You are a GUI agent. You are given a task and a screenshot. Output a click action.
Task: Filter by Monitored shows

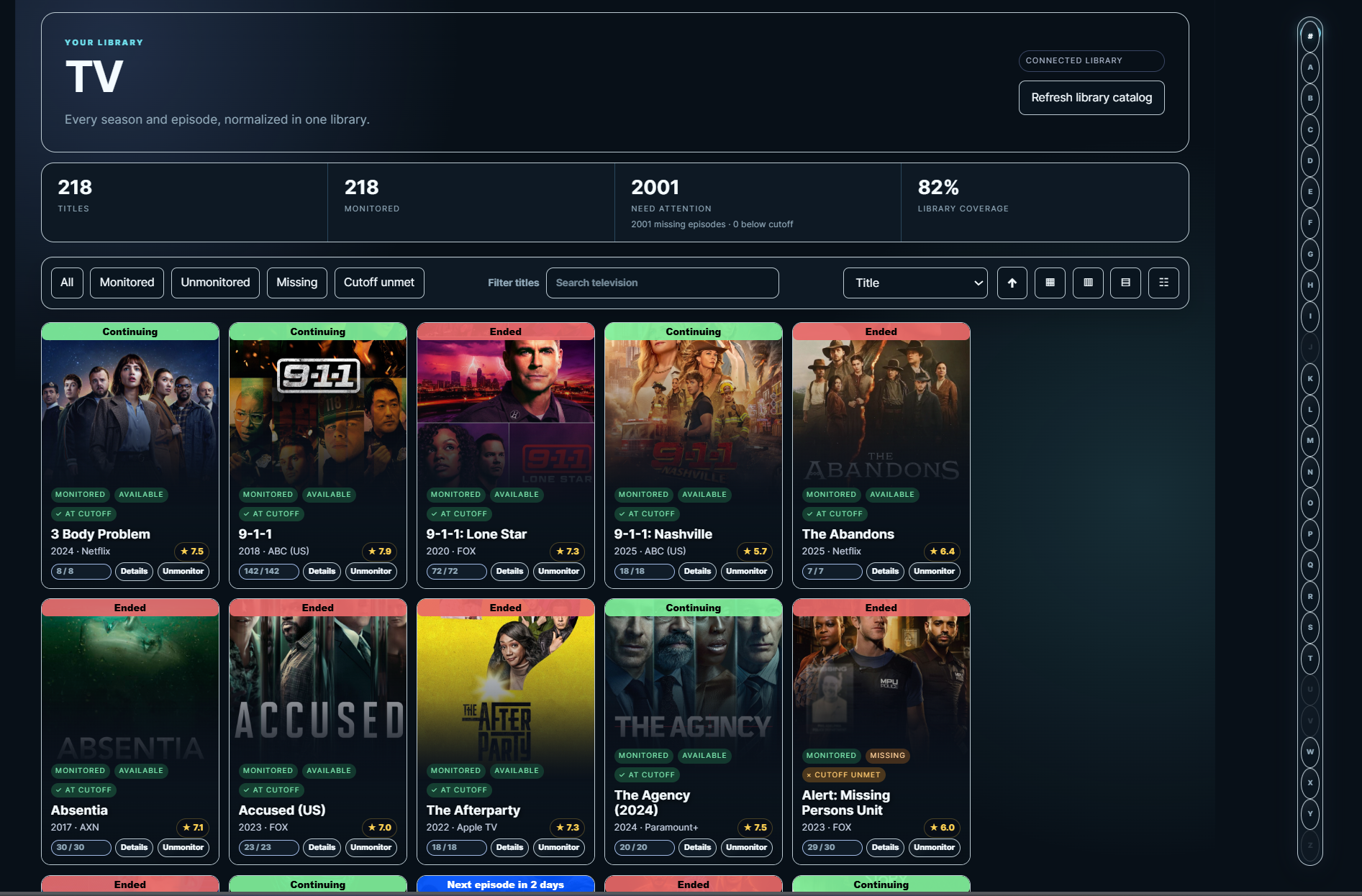tap(127, 283)
